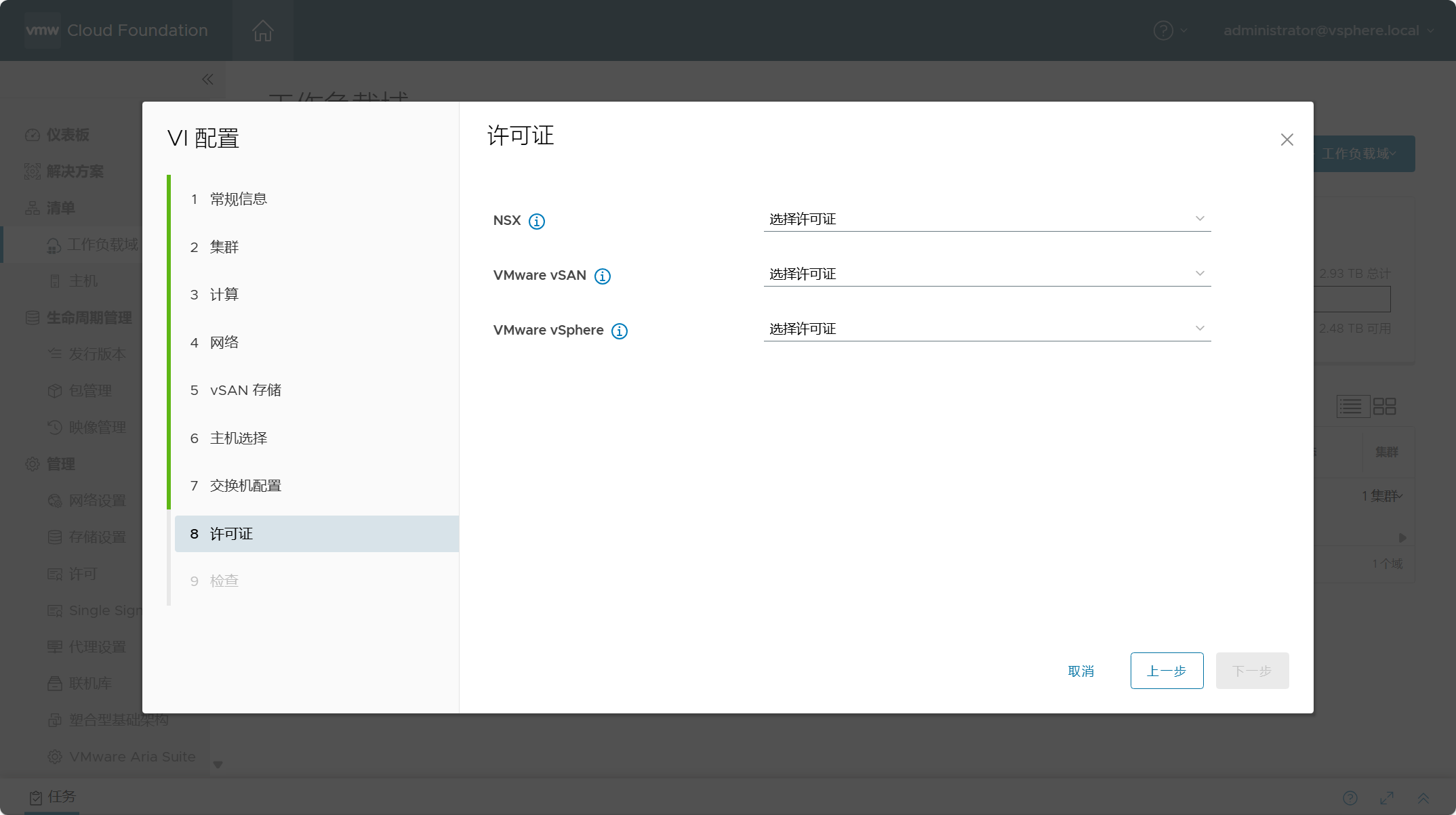Go to step 2 集群
Screen dimensions: 1456x815
317,247
